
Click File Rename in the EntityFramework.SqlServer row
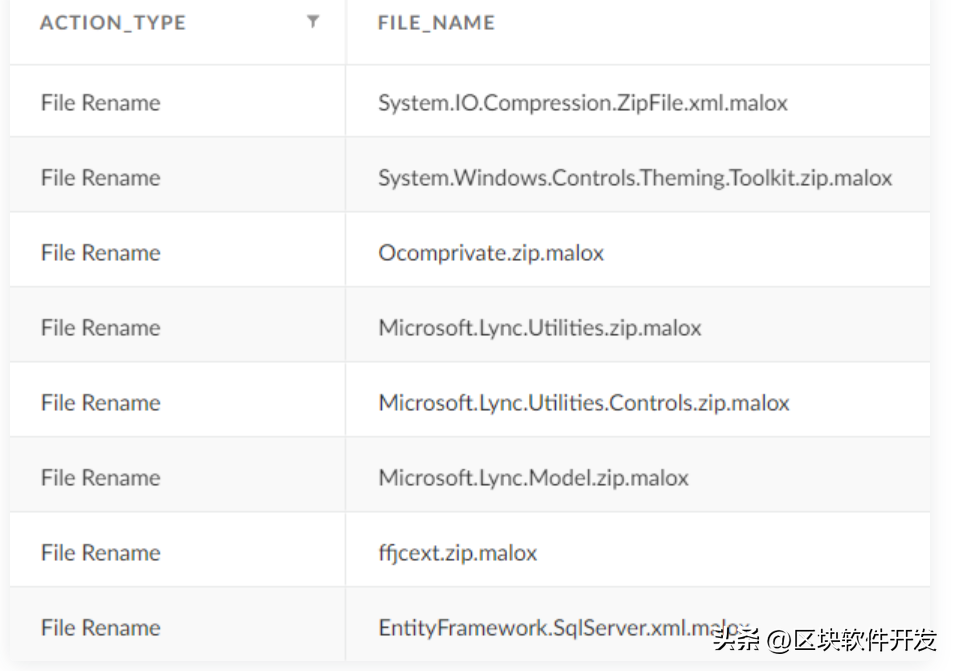click(x=100, y=628)
